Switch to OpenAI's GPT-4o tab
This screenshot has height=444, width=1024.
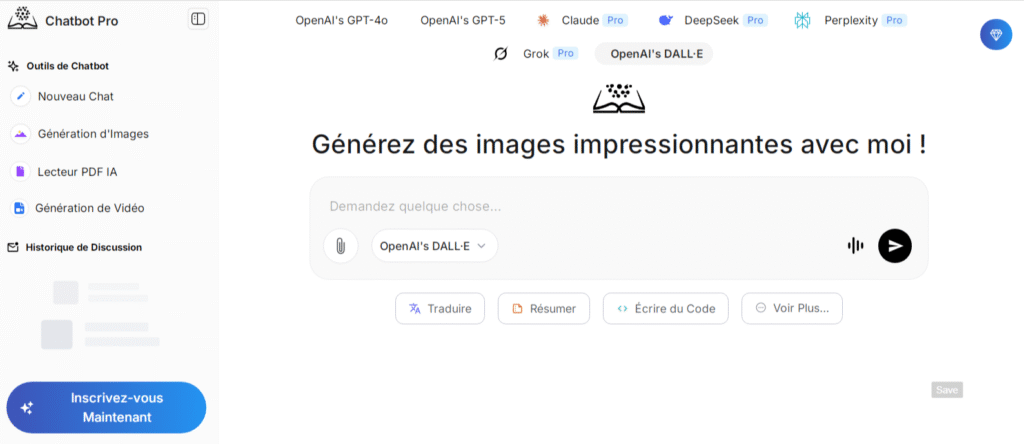click(x=342, y=20)
